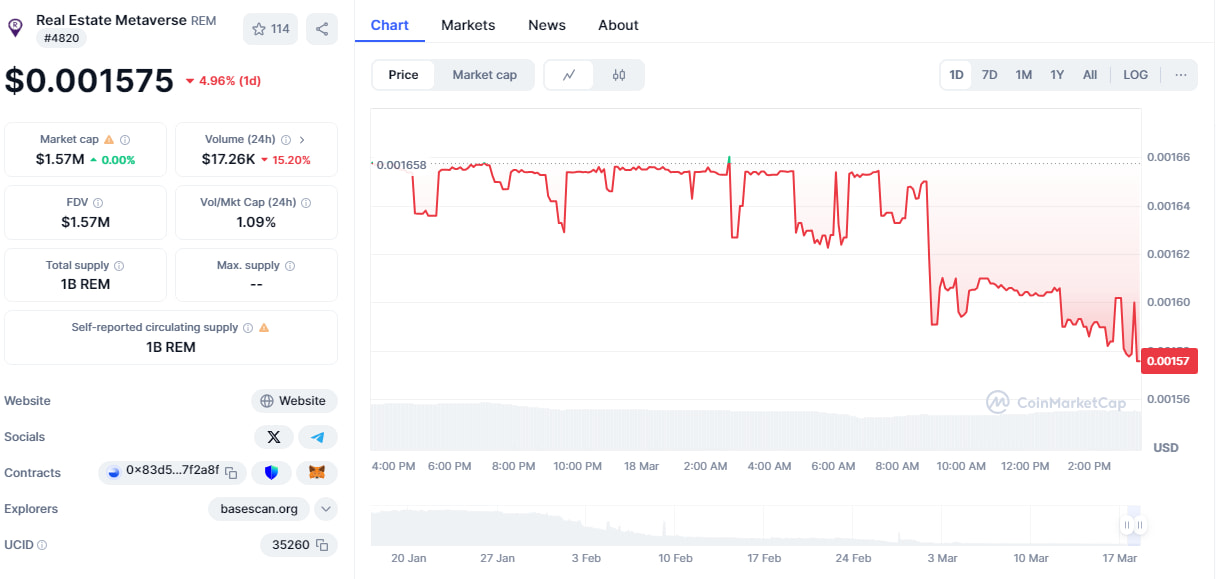Set chart range to 1M
The image size is (1216, 579).
(1023, 75)
